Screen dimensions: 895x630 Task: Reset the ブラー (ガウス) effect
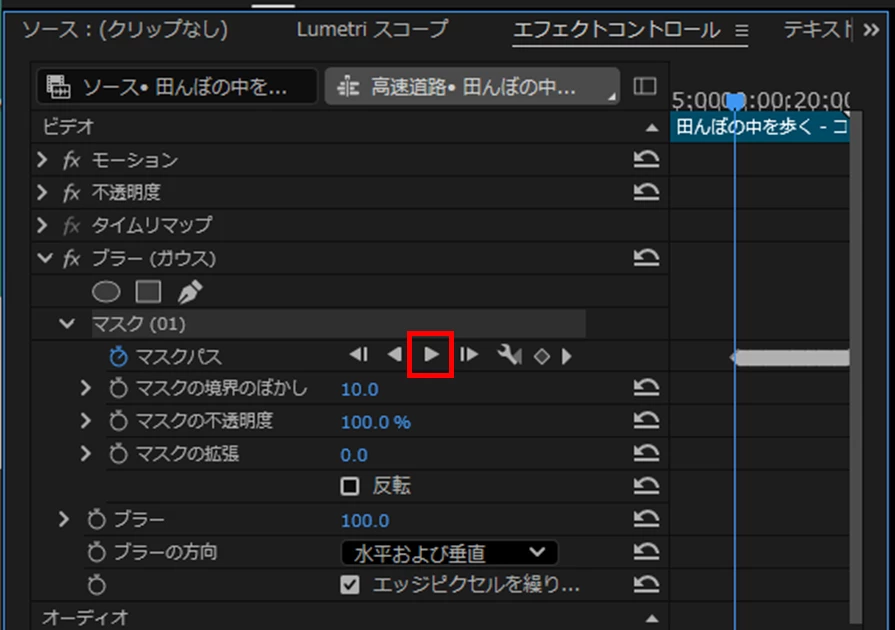tap(646, 257)
